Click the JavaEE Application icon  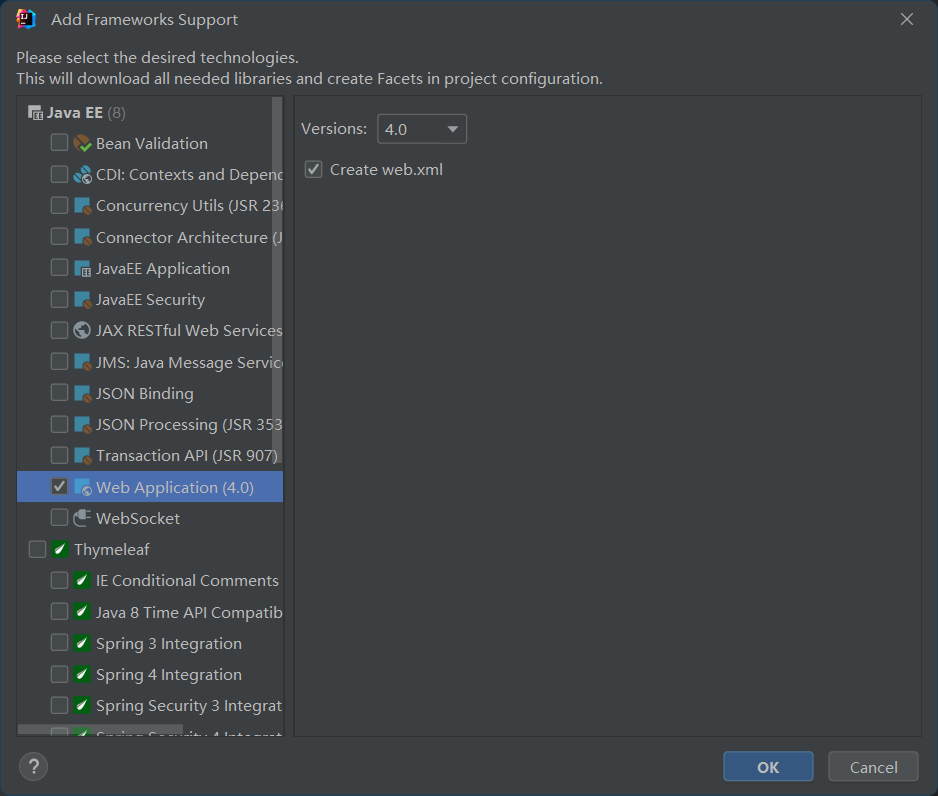(x=83, y=268)
